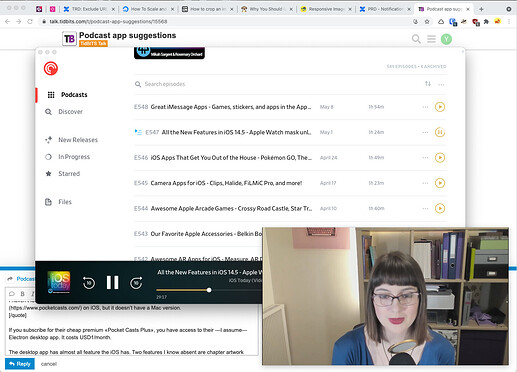Viewport: 517px width, 372px height.
Task: Open forum search magnifier icon
Action: (416, 39)
